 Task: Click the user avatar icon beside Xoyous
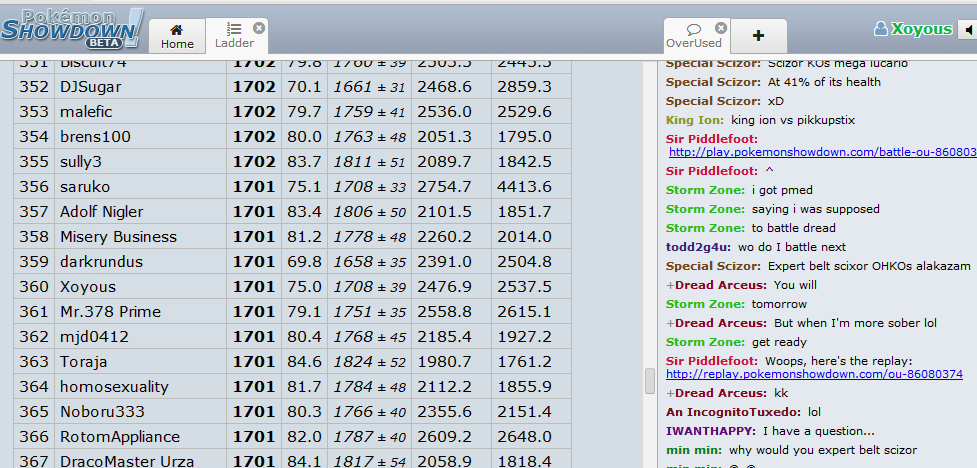point(880,29)
